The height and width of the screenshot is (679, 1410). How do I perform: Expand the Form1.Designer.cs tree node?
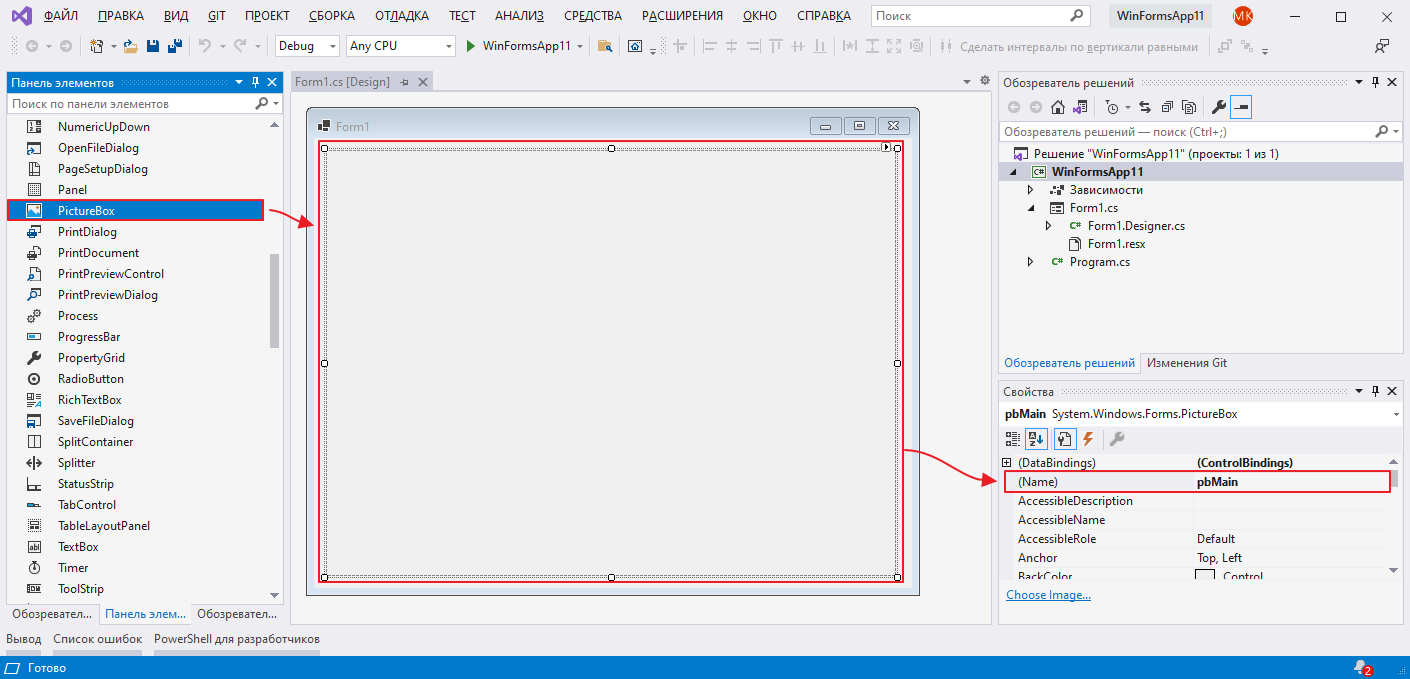point(1048,226)
